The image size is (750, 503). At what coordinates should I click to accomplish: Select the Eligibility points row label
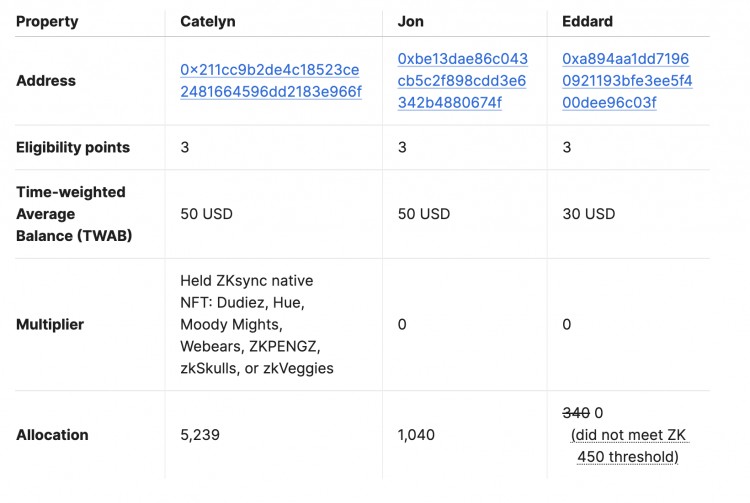tap(73, 147)
